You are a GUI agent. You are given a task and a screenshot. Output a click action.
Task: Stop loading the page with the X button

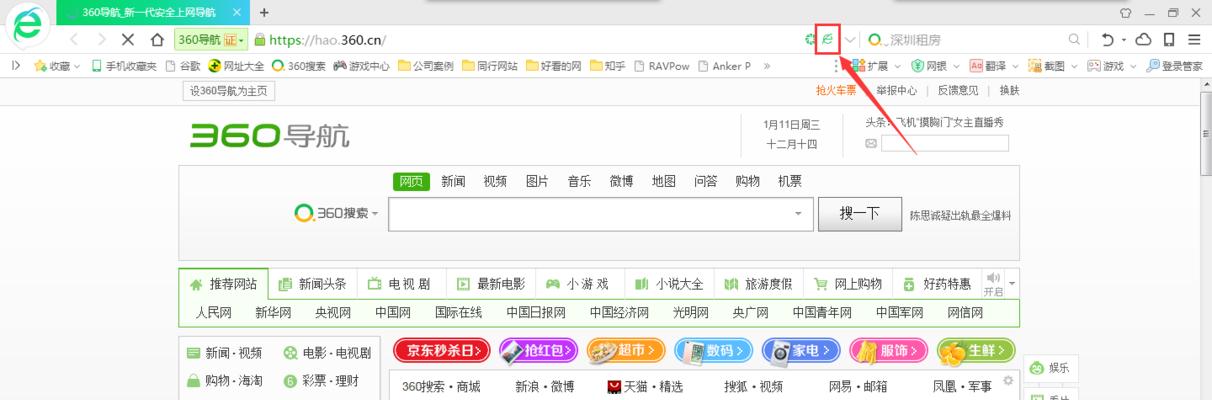[128, 40]
